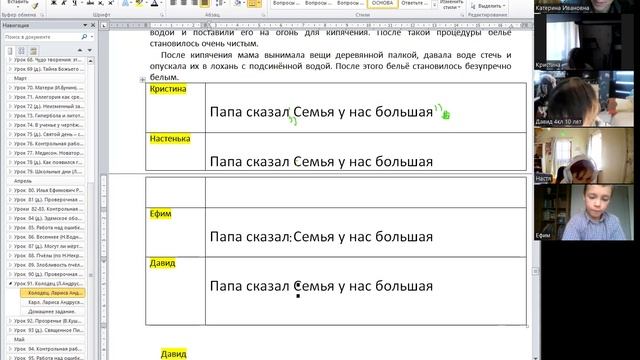Image resolution: width=640 pixels, height=360 pixels.
Task: Switch to pages thumbnail browse tab
Action: click(x=22, y=51)
